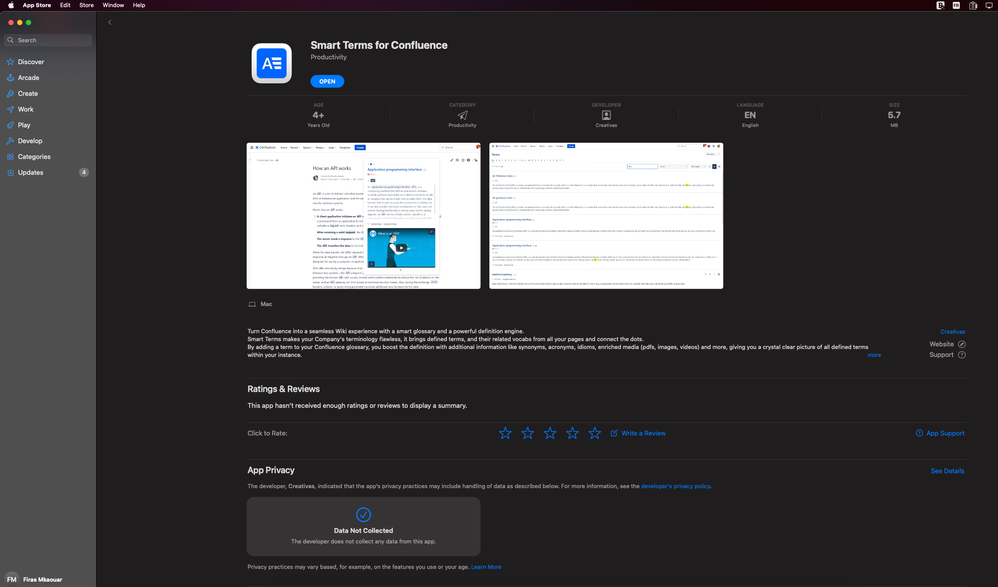
Task: Click the Website compass icon
Action: click(962, 344)
